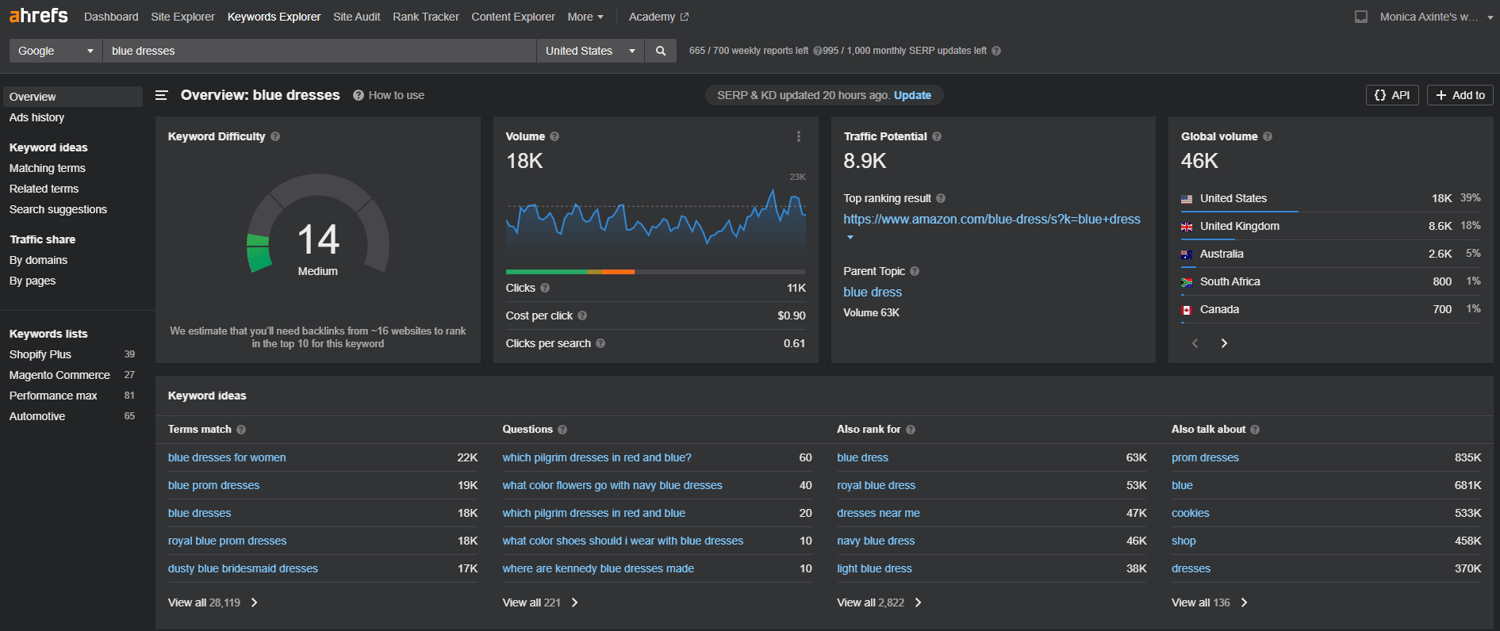Click the Clicks per search info icon
1500x631 pixels.
[x=600, y=343]
